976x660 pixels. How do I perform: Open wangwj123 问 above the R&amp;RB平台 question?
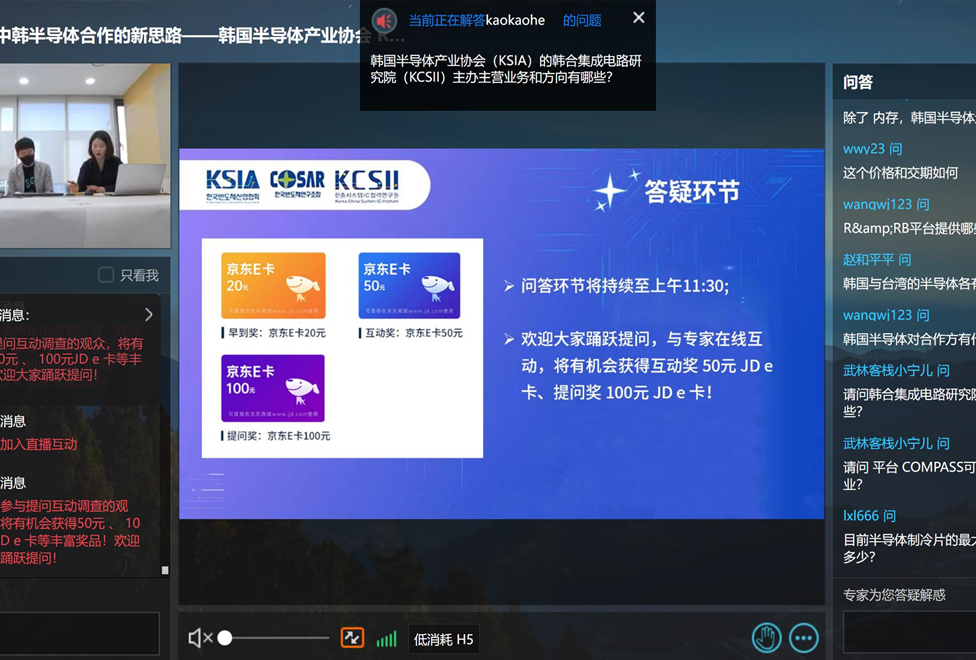[x=886, y=204]
